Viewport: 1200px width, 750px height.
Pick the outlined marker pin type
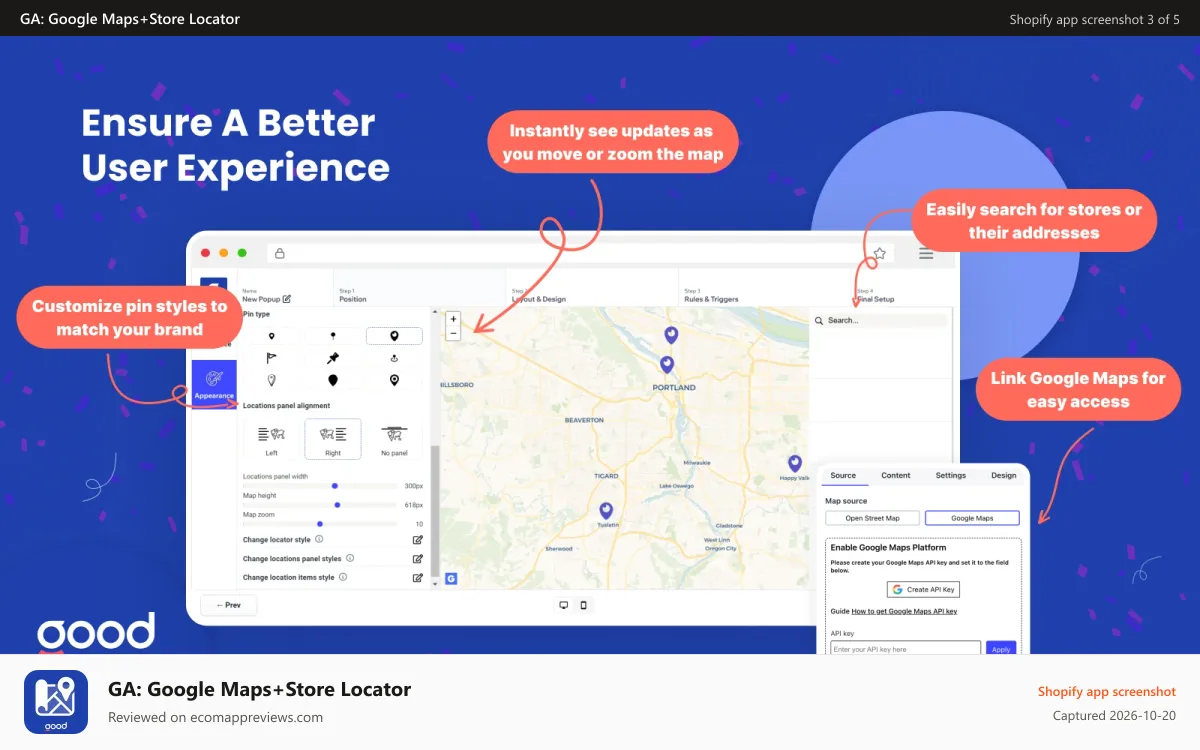[272, 380]
